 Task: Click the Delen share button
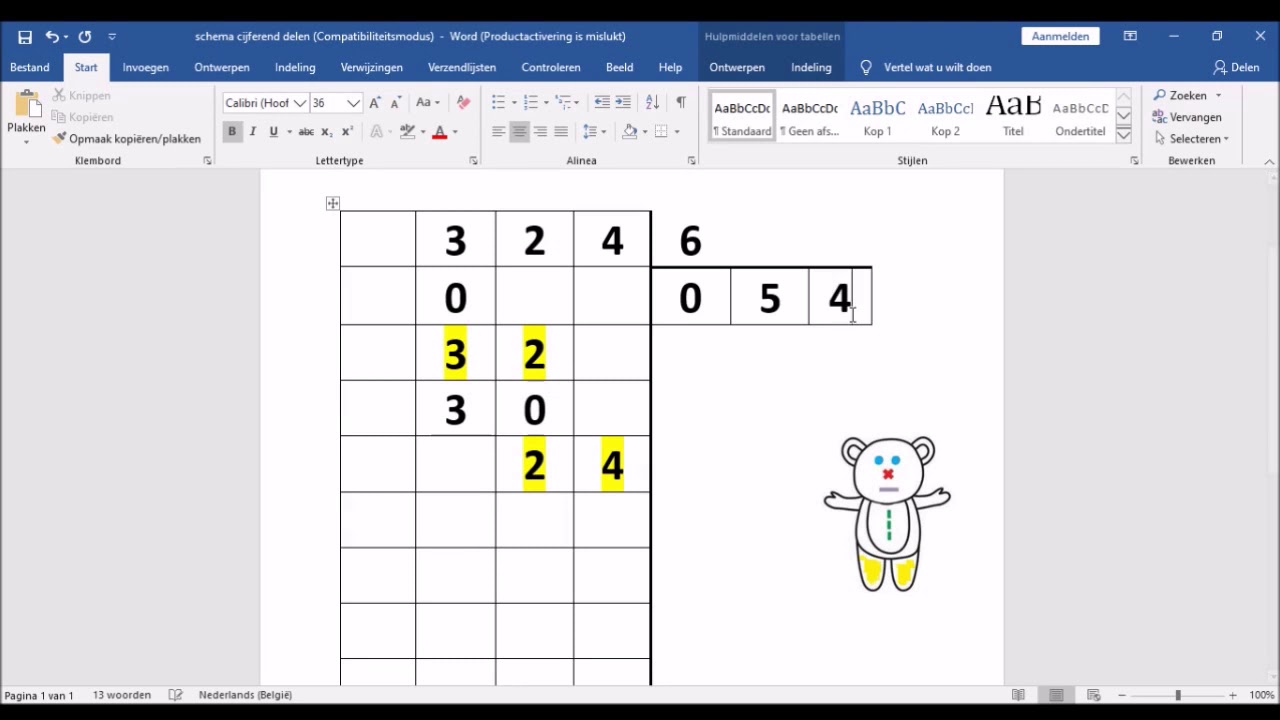(1236, 68)
